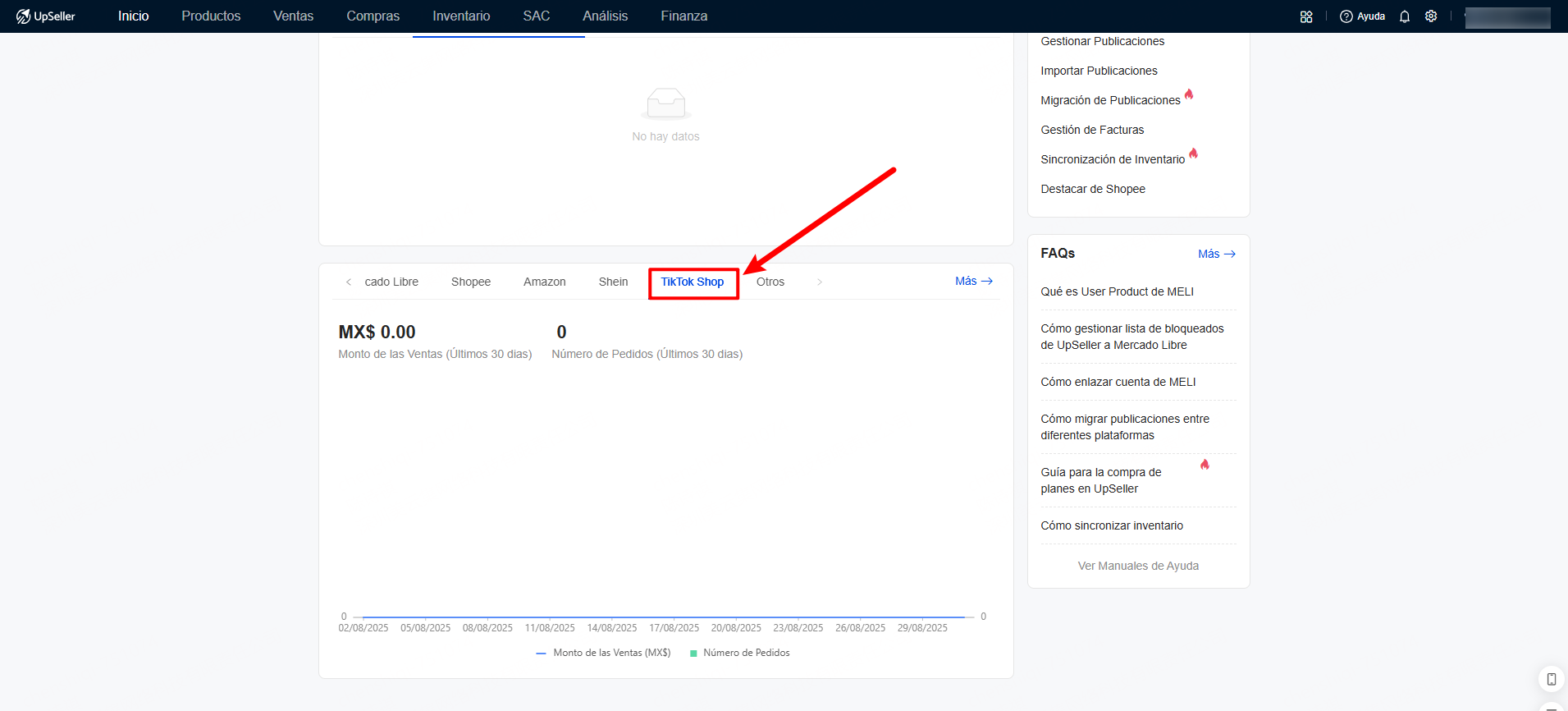Screen dimensions: 1568x711
Task: Open the Análisis menu
Action: pos(605,16)
